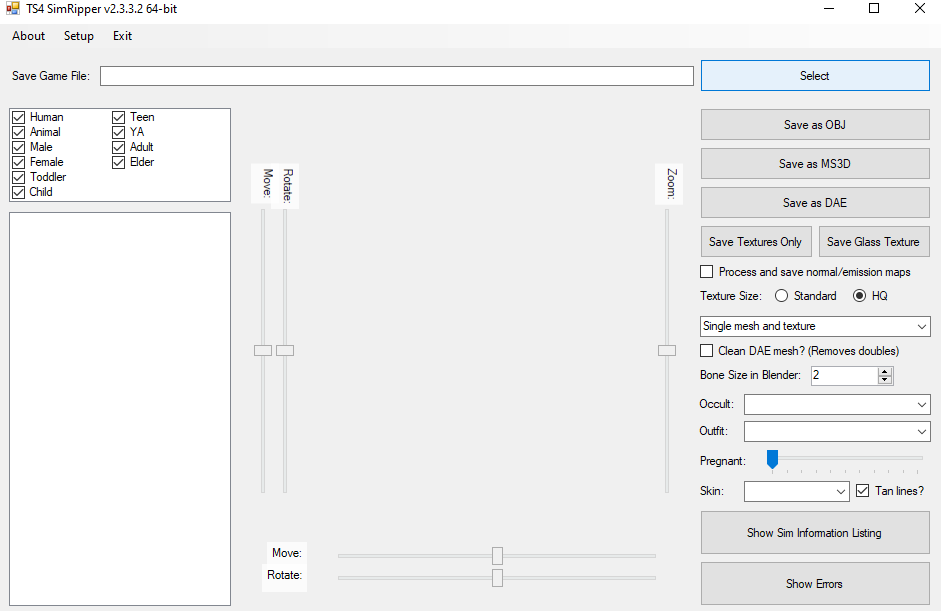Enable Clean DAE mesh checkbox

[707, 351]
